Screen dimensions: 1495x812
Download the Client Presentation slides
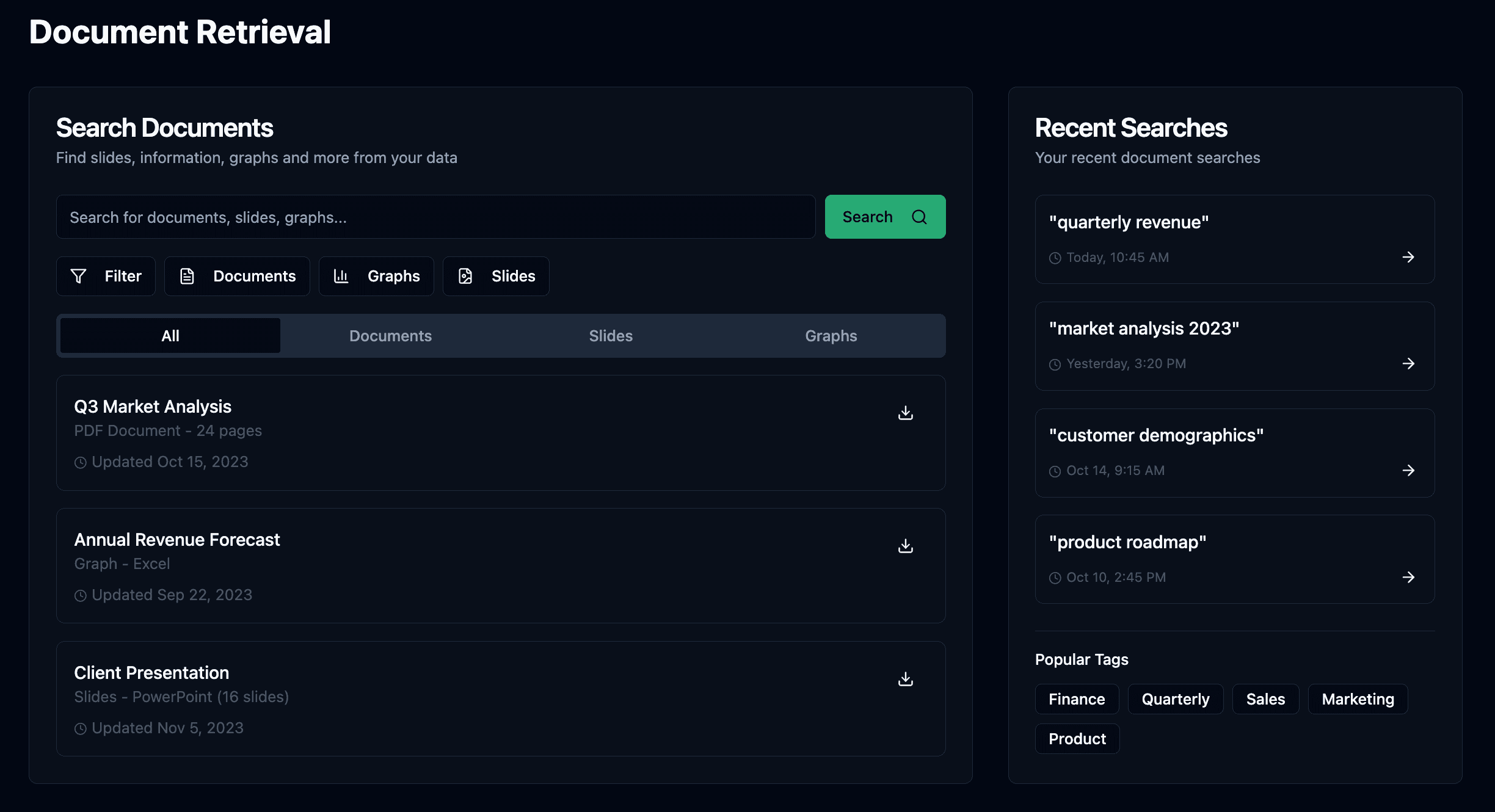coord(906,679)
